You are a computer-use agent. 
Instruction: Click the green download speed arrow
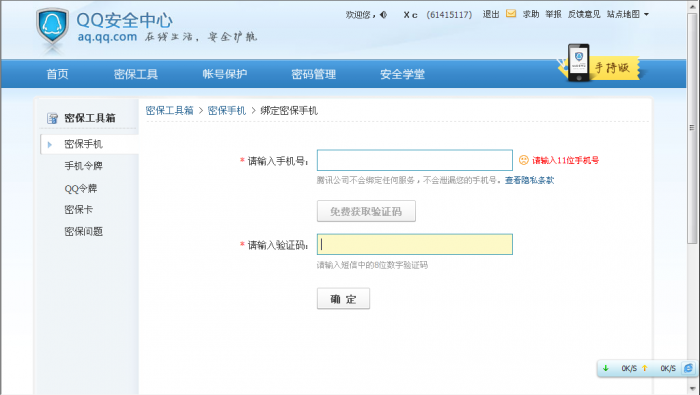point(606,368)
